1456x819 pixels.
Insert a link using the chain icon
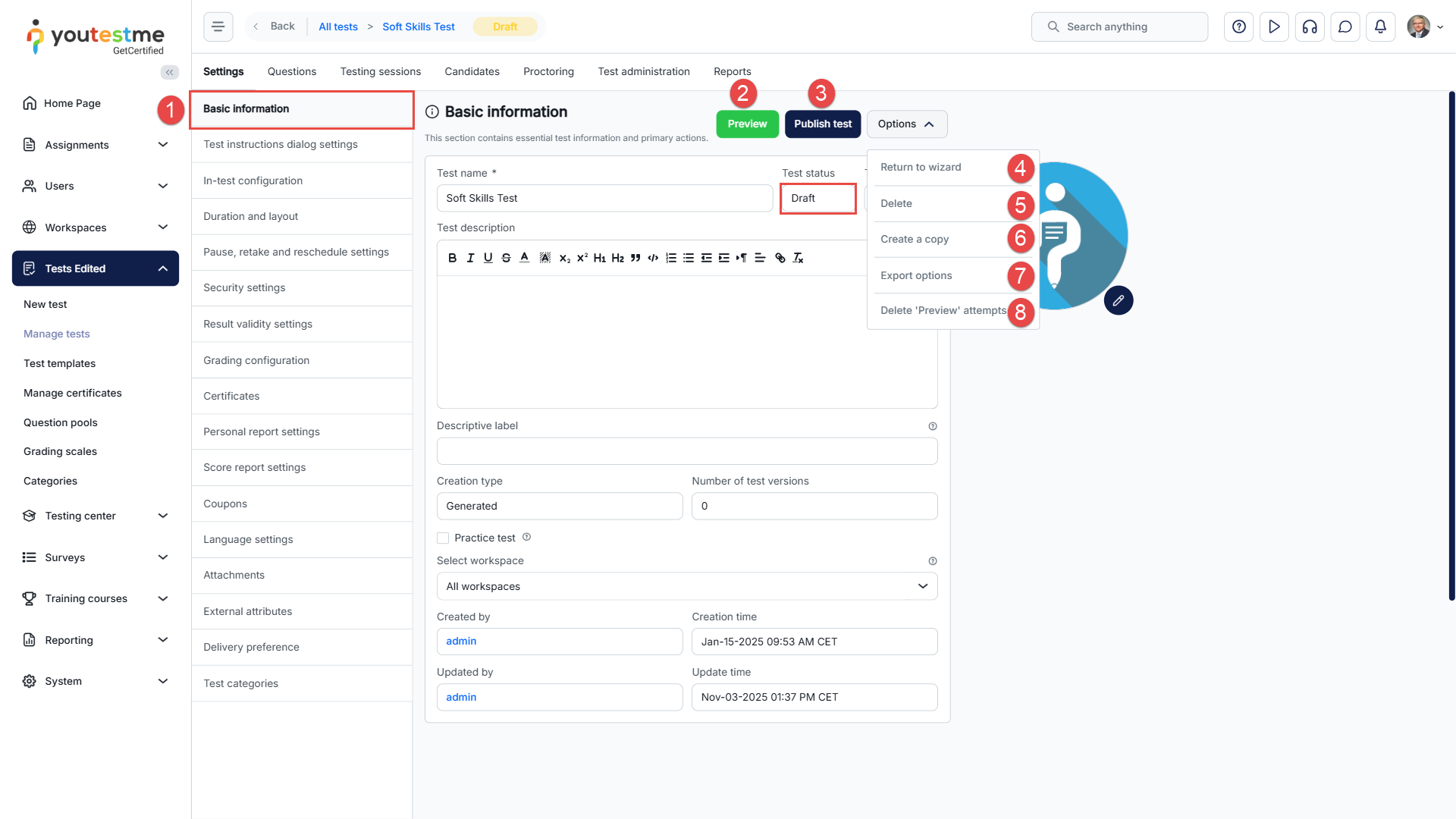(x=780, y=258)
